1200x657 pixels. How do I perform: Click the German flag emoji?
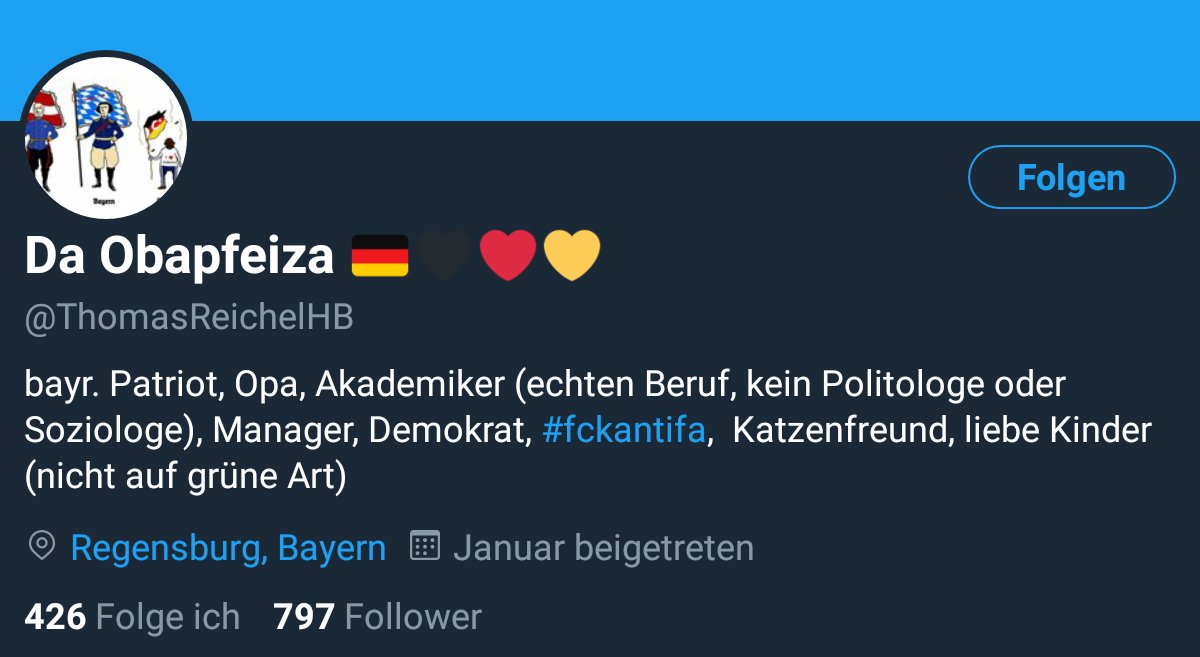[x=380, y=256]
